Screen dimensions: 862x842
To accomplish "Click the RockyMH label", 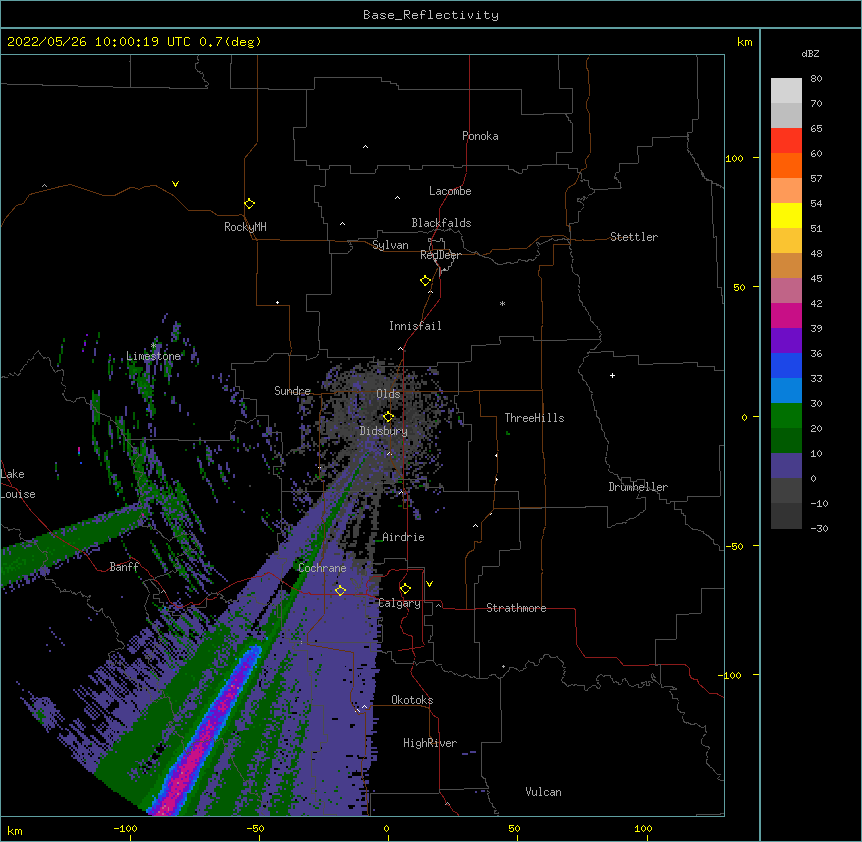I will (245, 227).
